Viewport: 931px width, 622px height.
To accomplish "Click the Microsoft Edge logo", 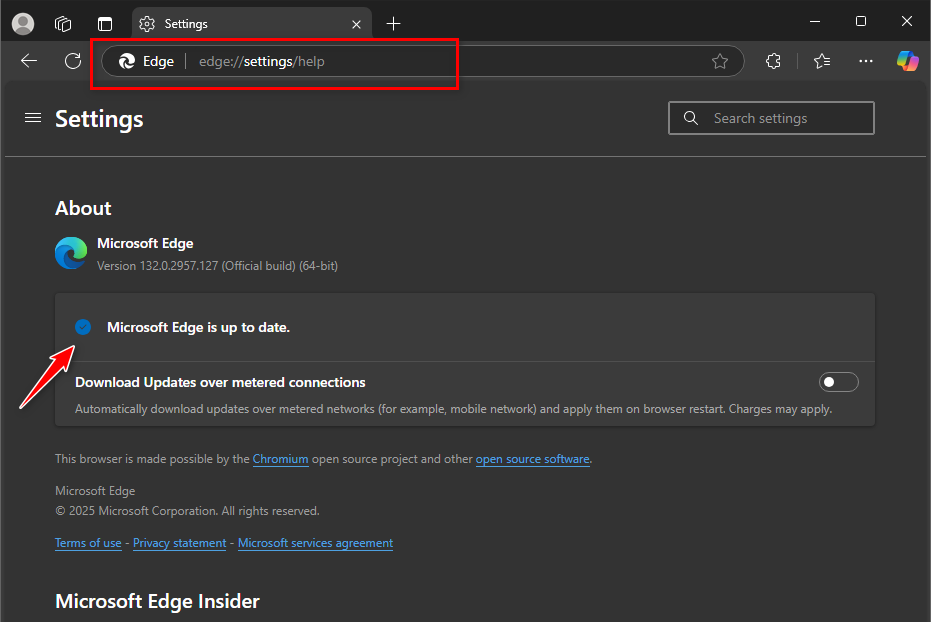I will [71, 253].
